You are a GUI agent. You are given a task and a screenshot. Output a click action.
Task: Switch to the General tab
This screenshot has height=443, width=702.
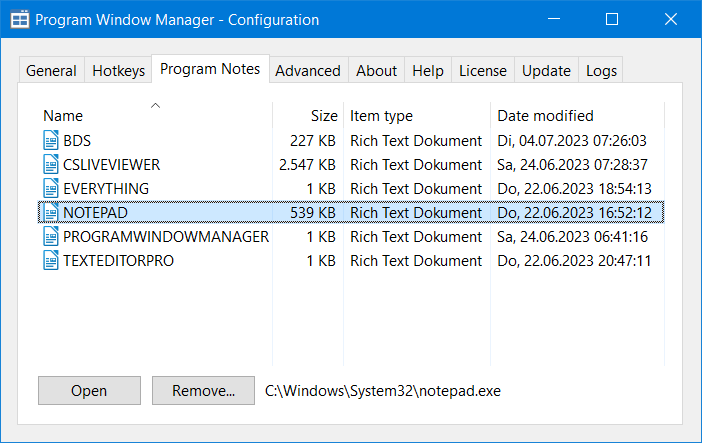pyautogui.click(x=51, y=70)
